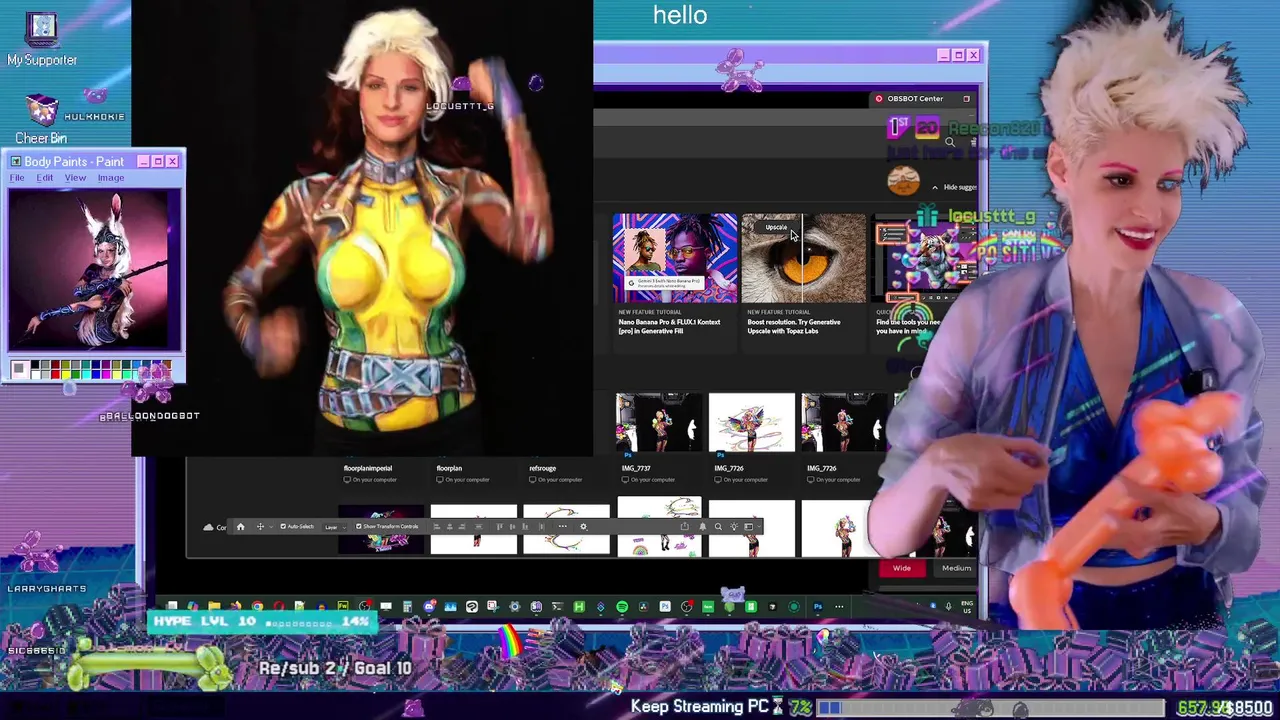The width and height of the screenshot is (1280, 720).
Task: Show taskbar overflow three-dots icon
Action: [839, 606]
